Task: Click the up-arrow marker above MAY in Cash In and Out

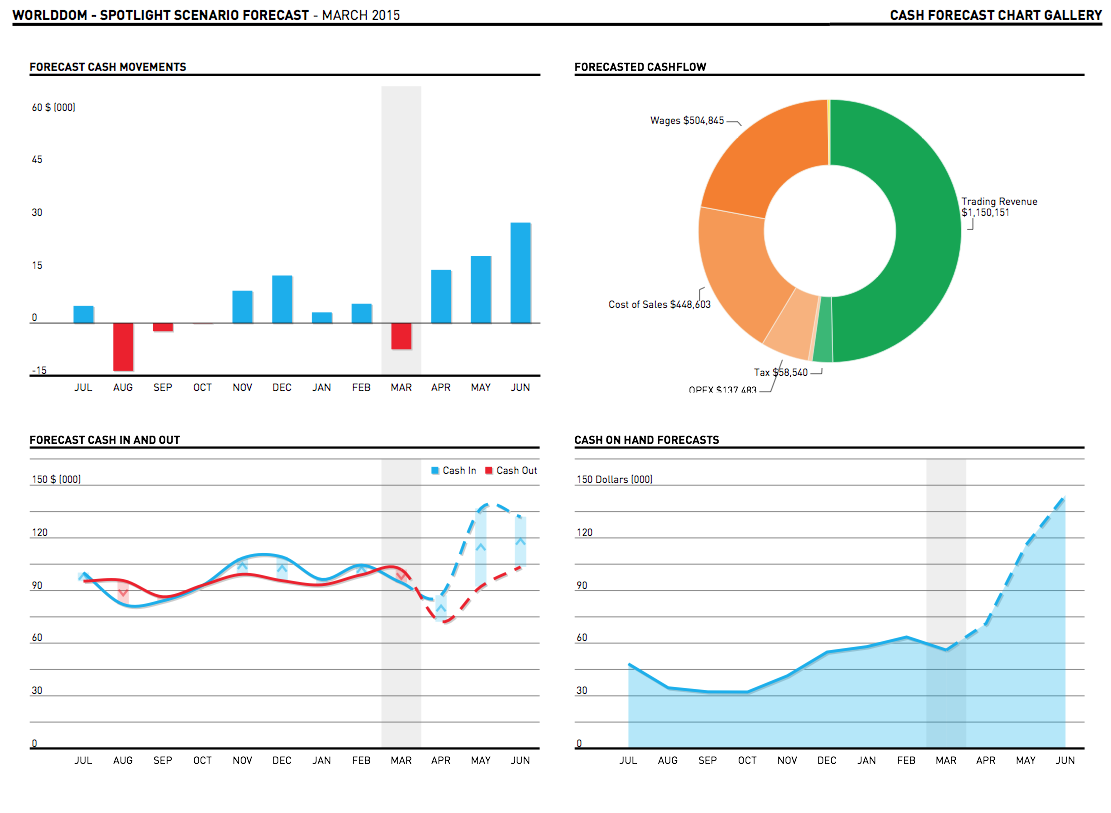Action: point(481,547)
